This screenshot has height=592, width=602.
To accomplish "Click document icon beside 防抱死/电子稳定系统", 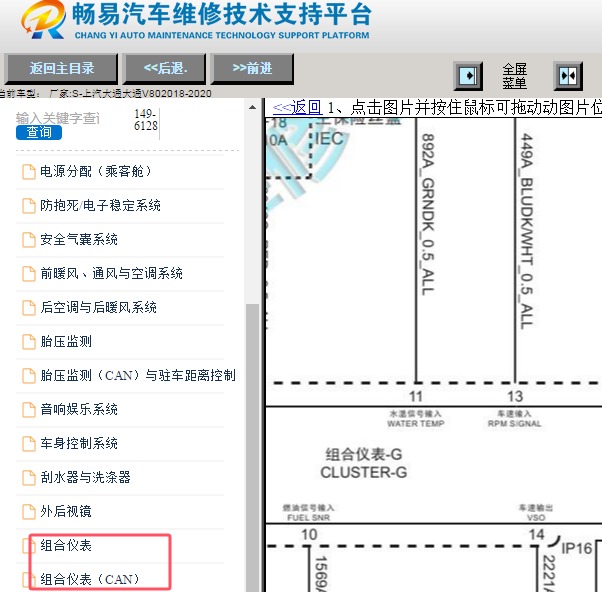I will [29, 206].
